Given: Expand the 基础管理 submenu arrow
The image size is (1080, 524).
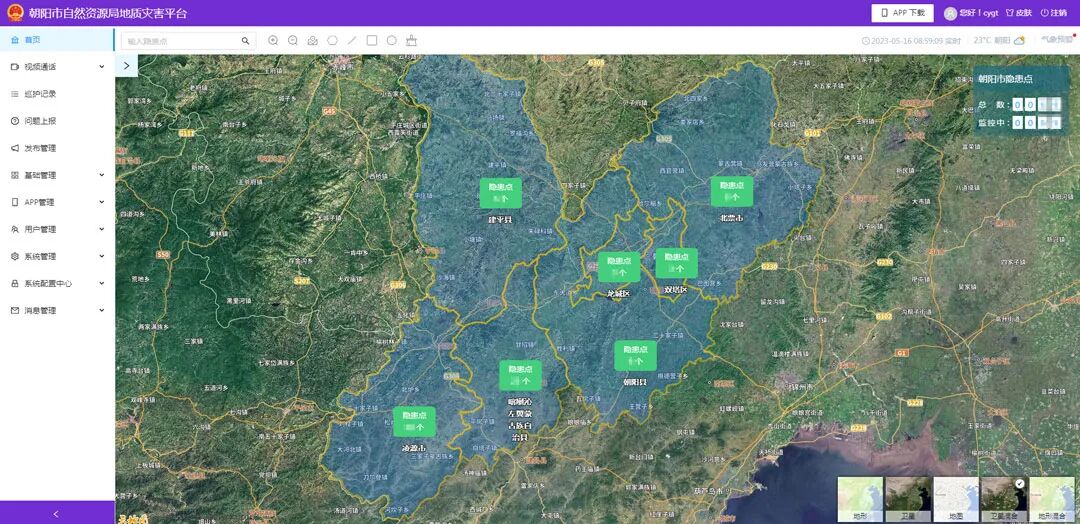Looking at the screenshot, I should pos(102,175).
